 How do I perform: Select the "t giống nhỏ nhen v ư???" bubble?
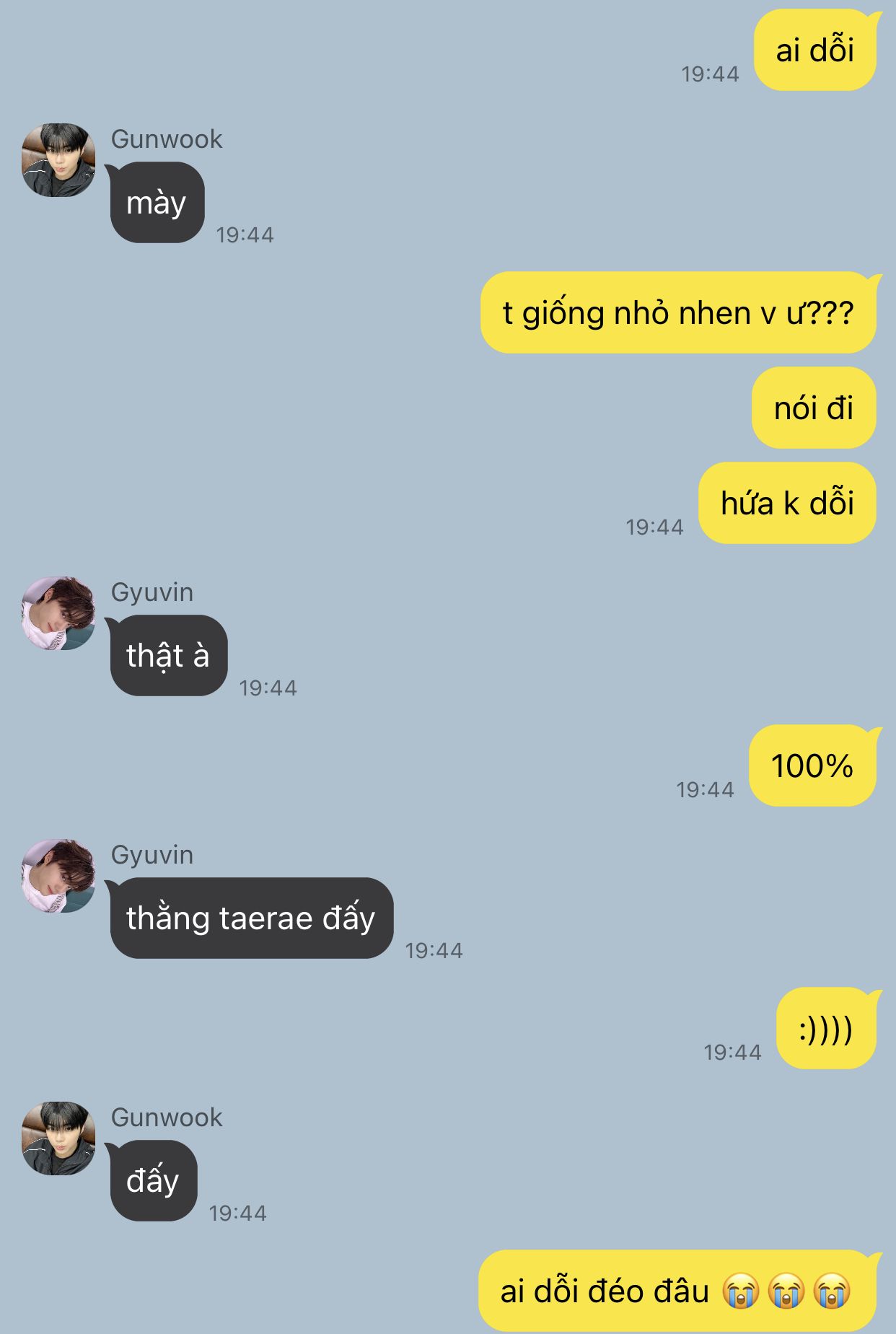coord(679,313)
